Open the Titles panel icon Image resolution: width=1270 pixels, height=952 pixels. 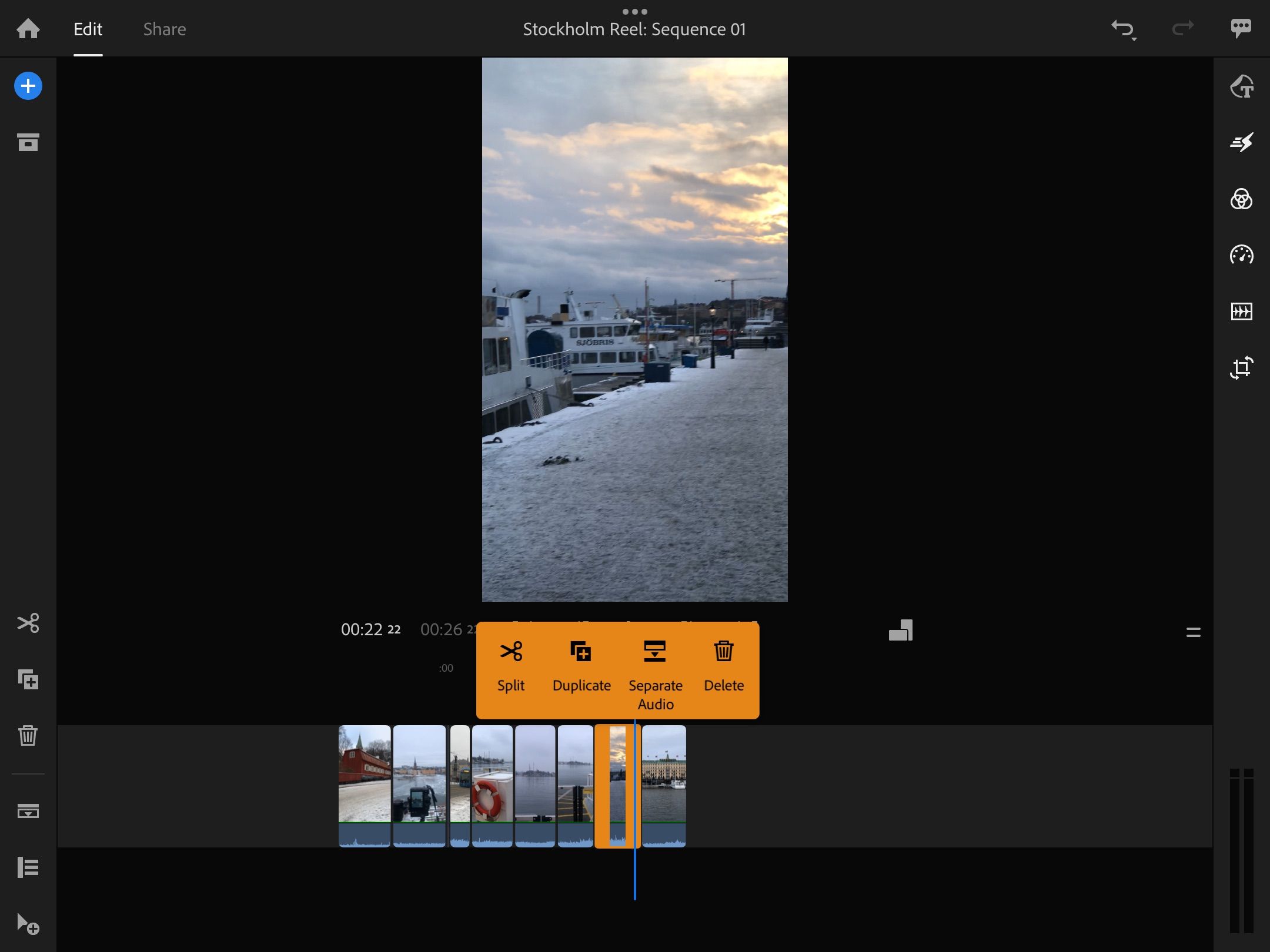point(1241,86)
